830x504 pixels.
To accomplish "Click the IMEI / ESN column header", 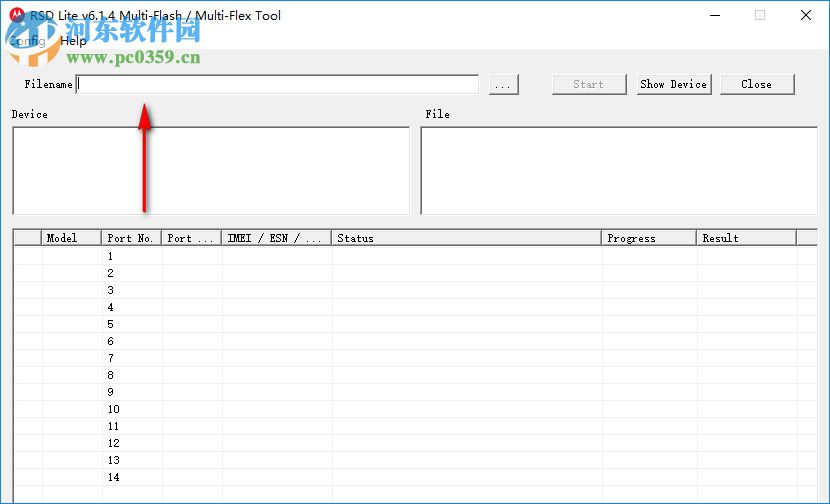I will tap(276, 238).
